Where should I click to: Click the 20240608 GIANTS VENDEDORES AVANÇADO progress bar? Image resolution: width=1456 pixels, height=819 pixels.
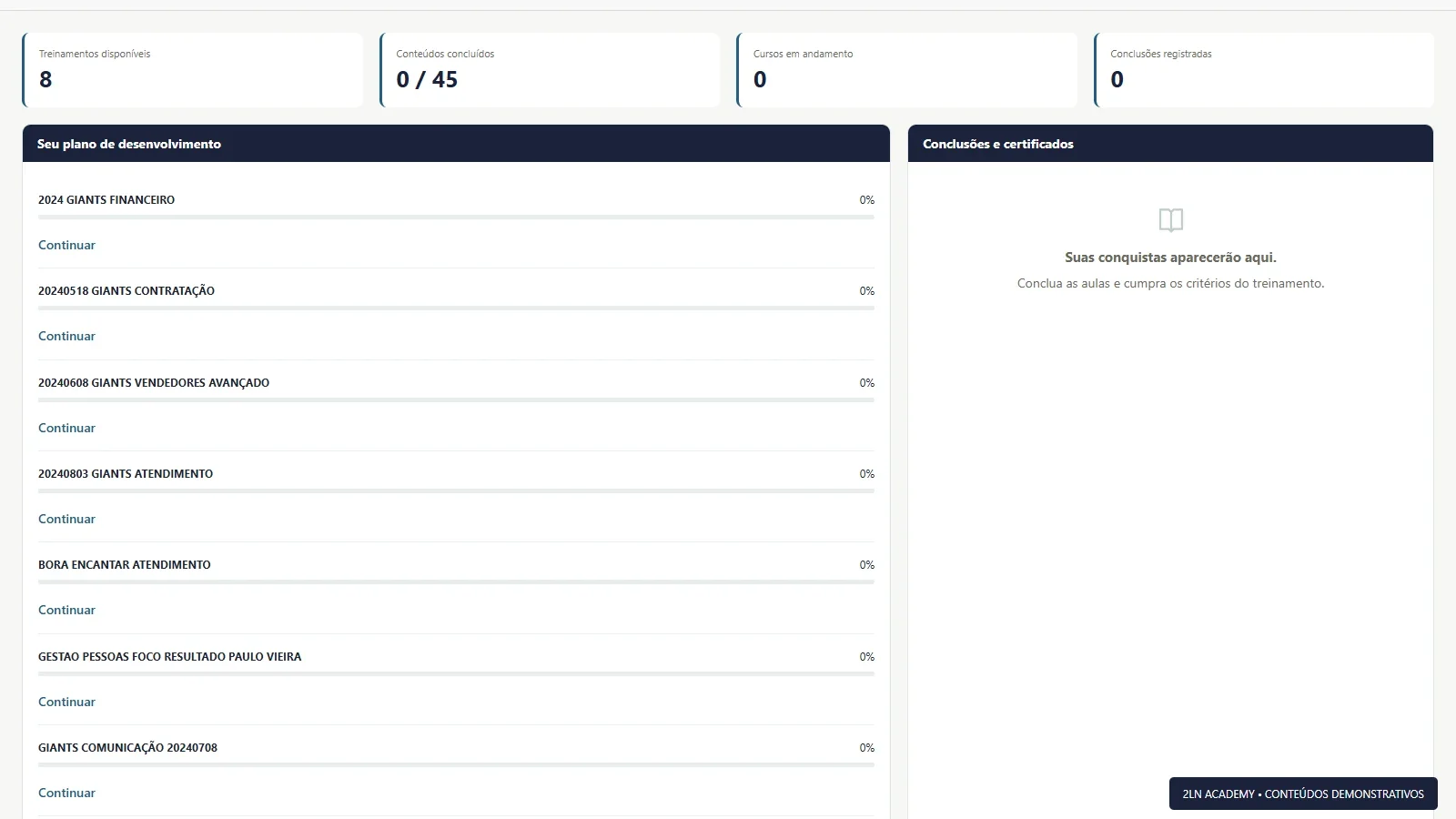[456, 400]
